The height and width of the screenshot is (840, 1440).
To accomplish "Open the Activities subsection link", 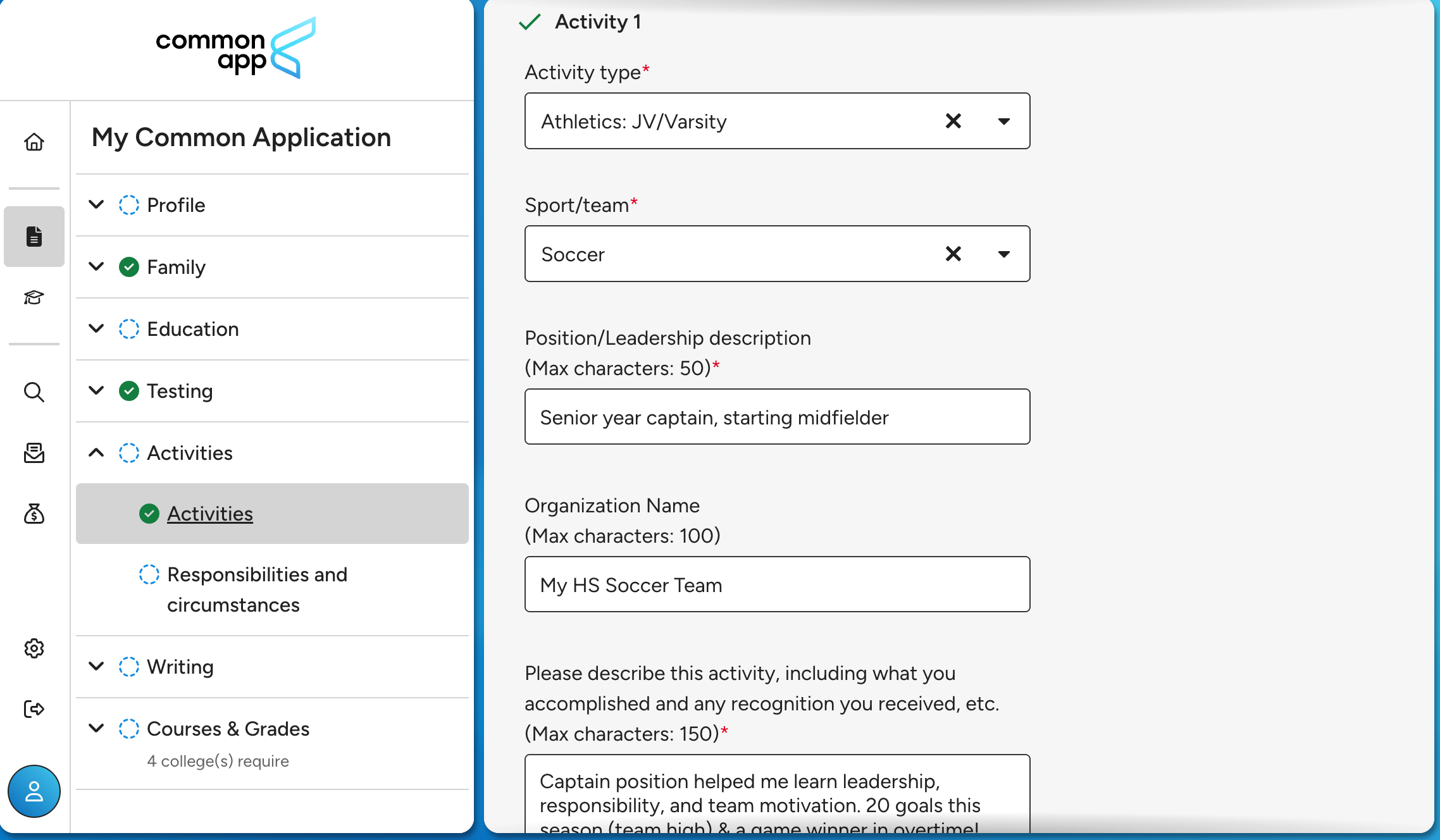I will tap(210, 514).
